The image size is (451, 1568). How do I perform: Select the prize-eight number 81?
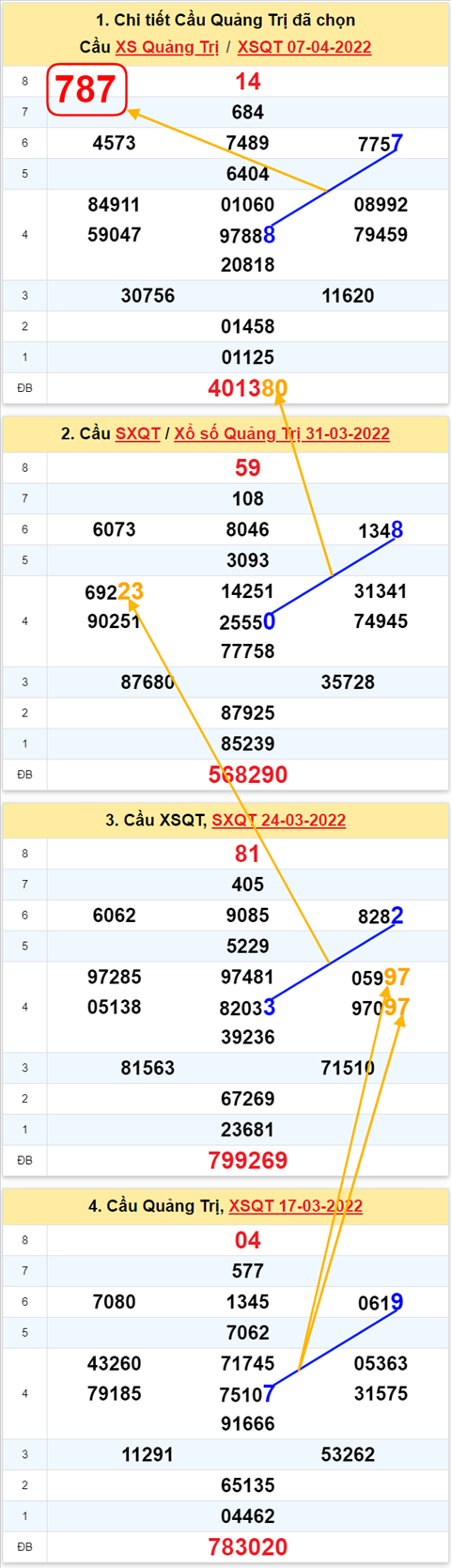248,854
